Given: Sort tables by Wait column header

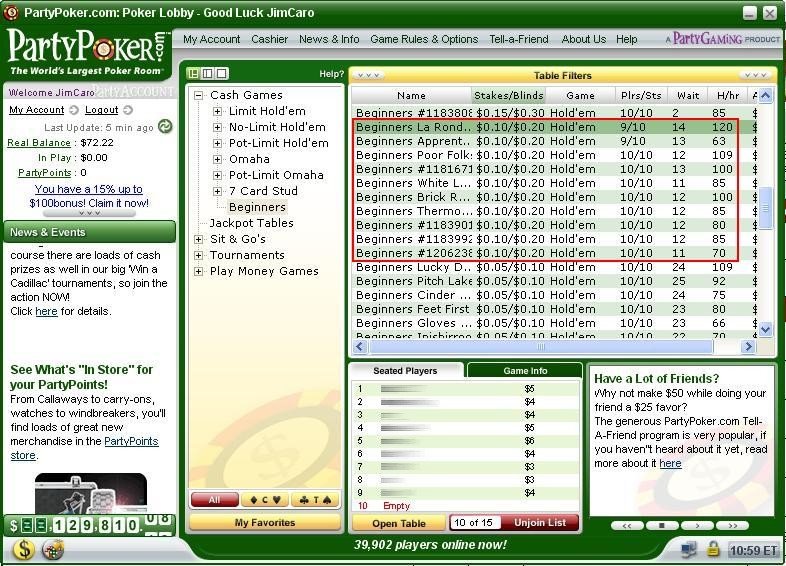Looking at the screenshot, I should point(688,95).
